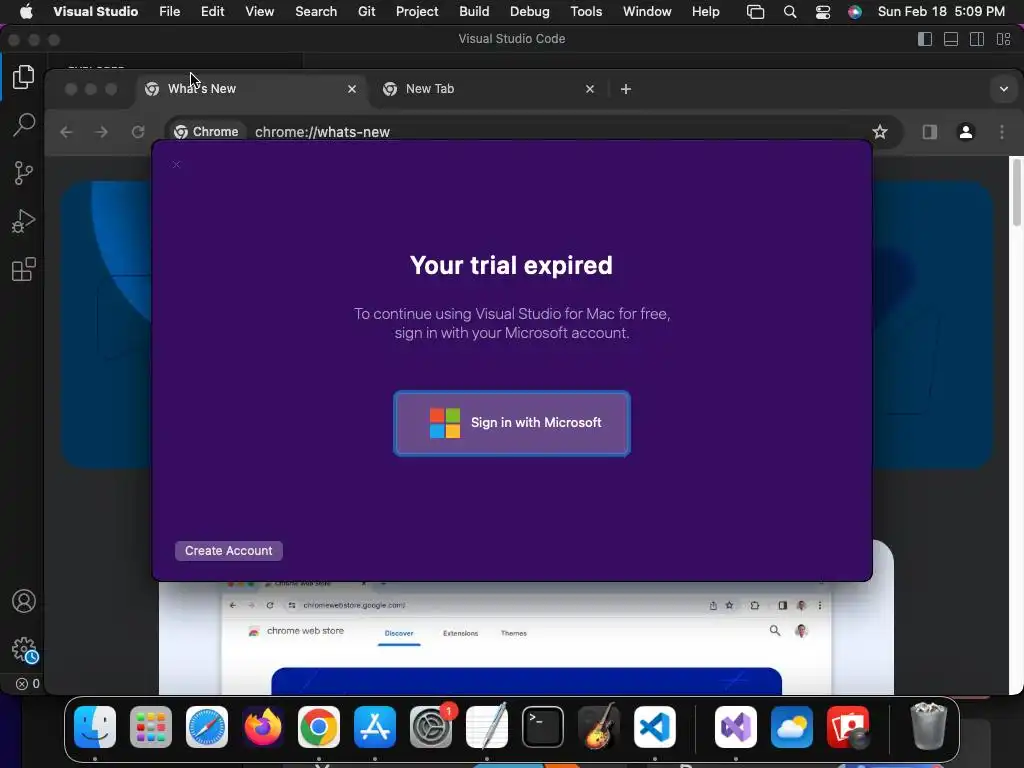Click Create Account button
Viewport: 1024px width, 768px height.
click(x=229, y=551)
